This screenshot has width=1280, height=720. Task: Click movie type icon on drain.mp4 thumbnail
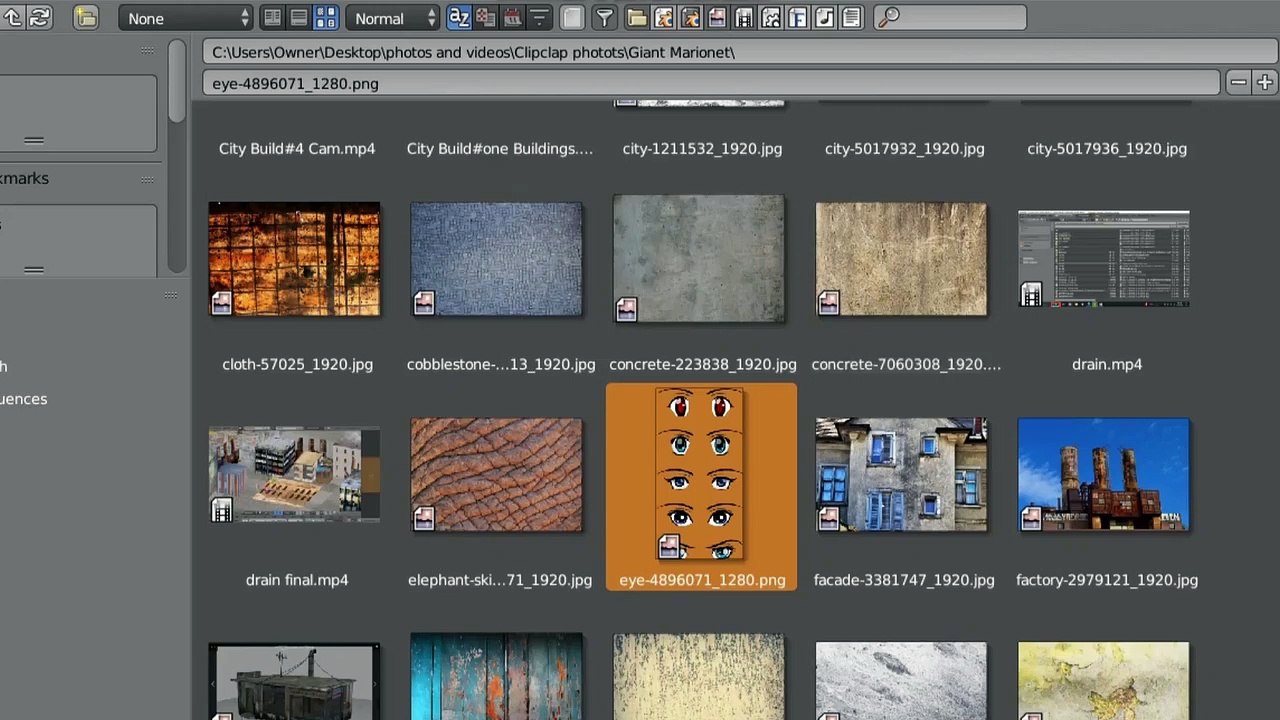click(x=1031, y=294)
